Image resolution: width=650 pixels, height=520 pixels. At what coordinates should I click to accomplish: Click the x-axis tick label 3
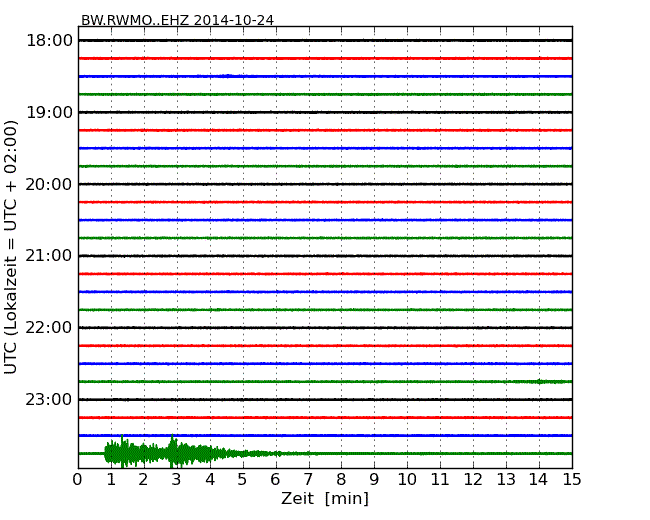click(x=177, y=480)
